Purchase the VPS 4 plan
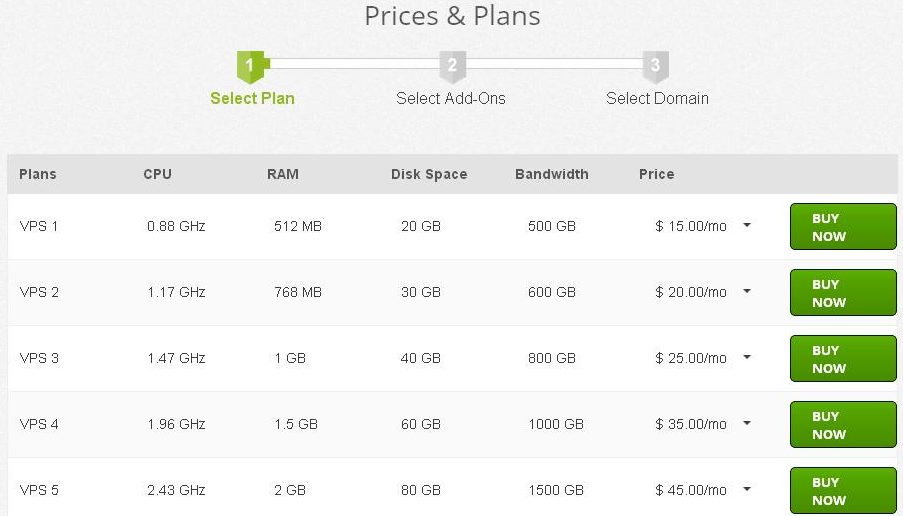The width and height of the screenshot is (903, 516). (x=843, y=425)
